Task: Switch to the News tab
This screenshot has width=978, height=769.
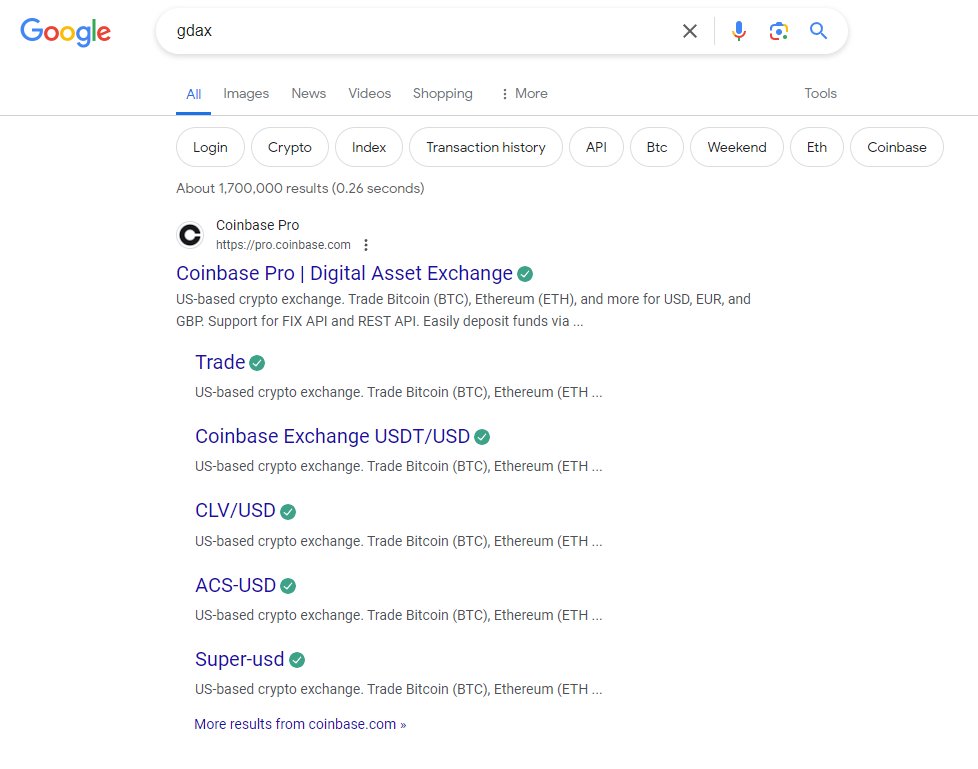Action: [x=308, y=94]
